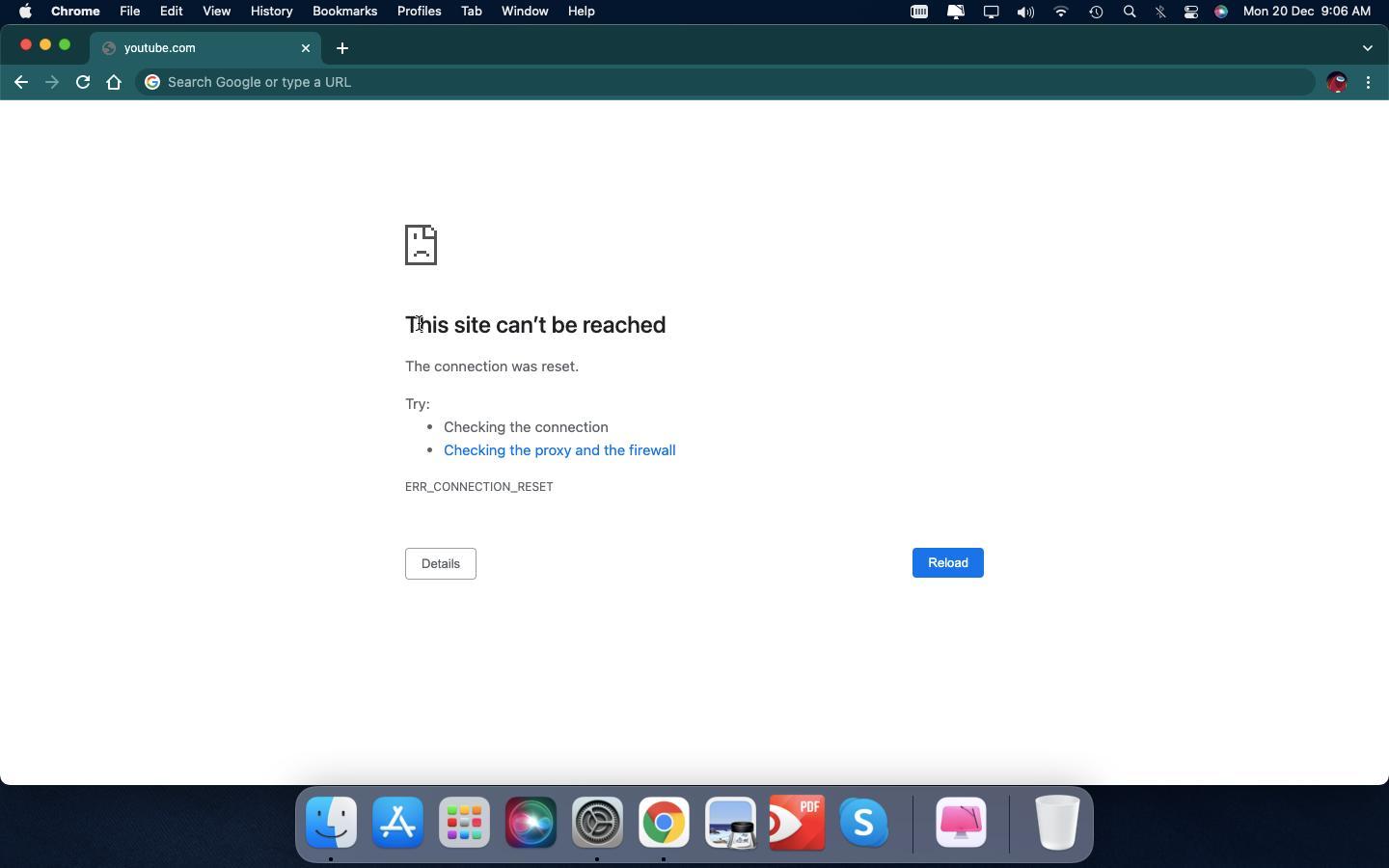Launch Skype from the dock
Image resolution: width=1389 pixels, height=868 pixels.
[863, 823]
